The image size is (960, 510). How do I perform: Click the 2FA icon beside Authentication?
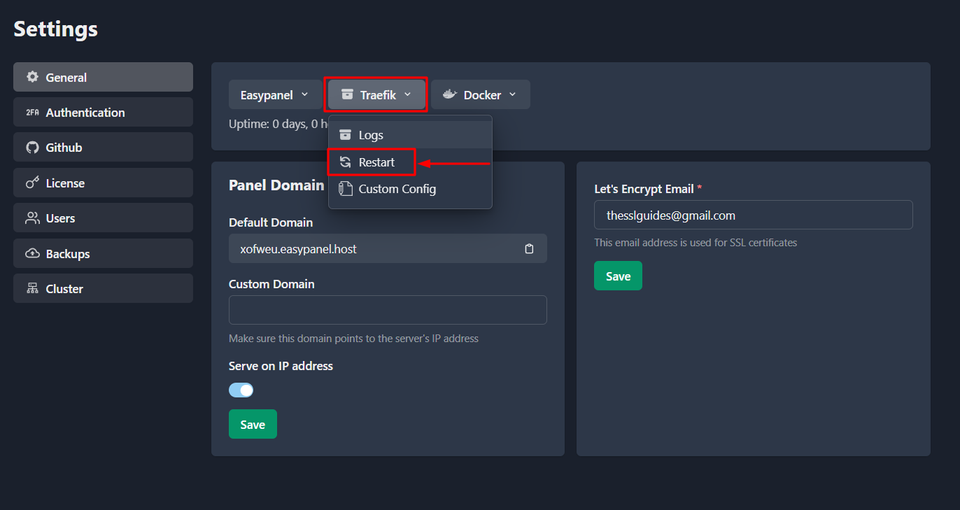pos(33,113)
